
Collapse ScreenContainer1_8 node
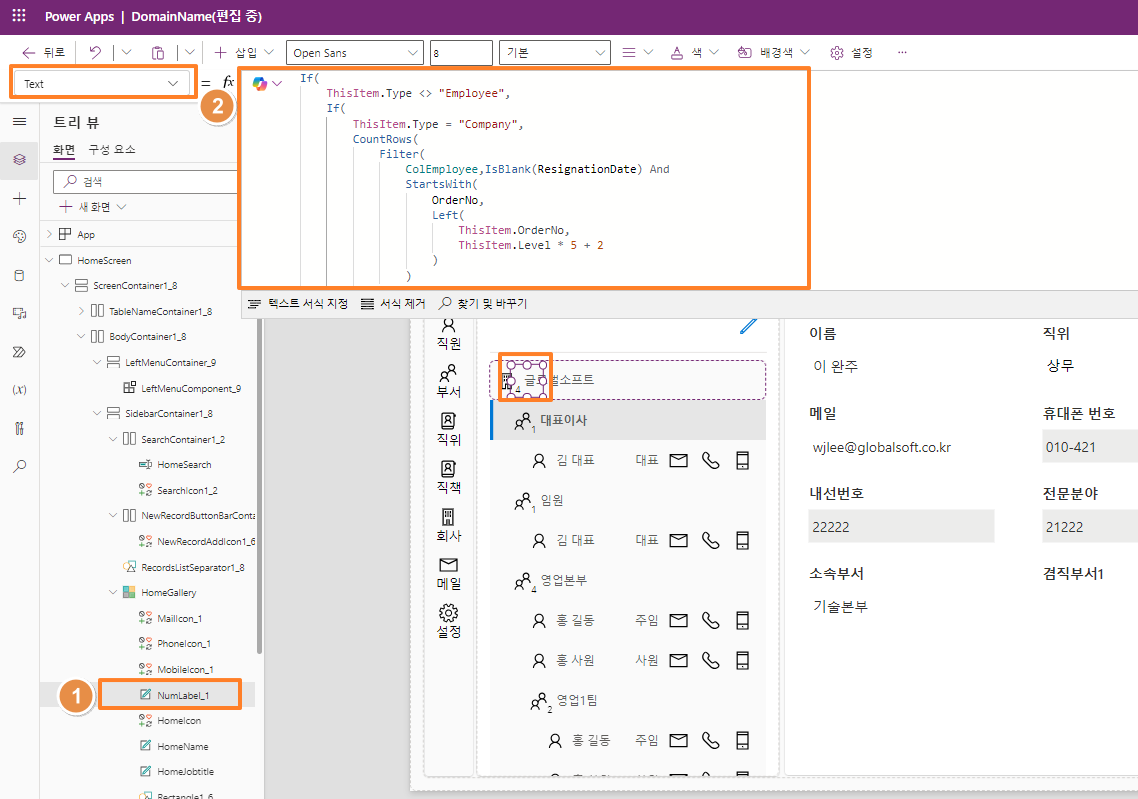coord(65,285)
